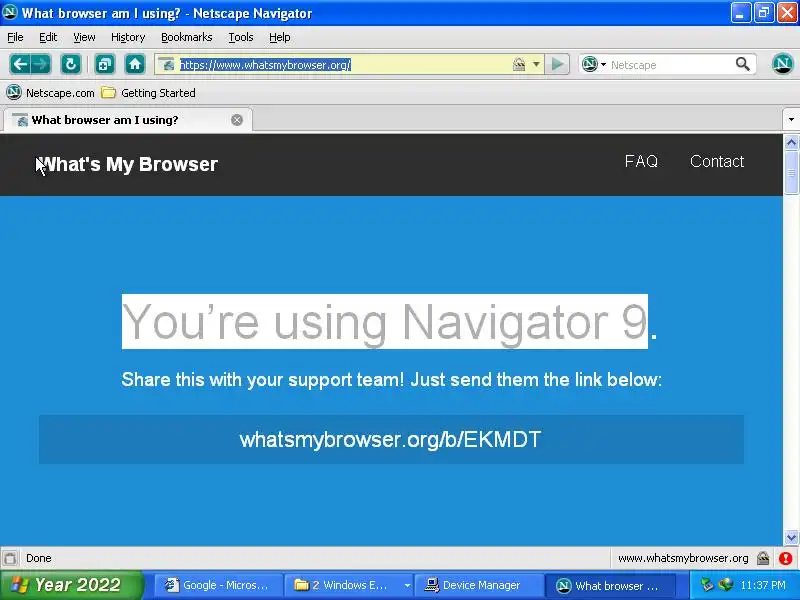
Task: Open the Bookmarks menu
Action: point(187,37)
